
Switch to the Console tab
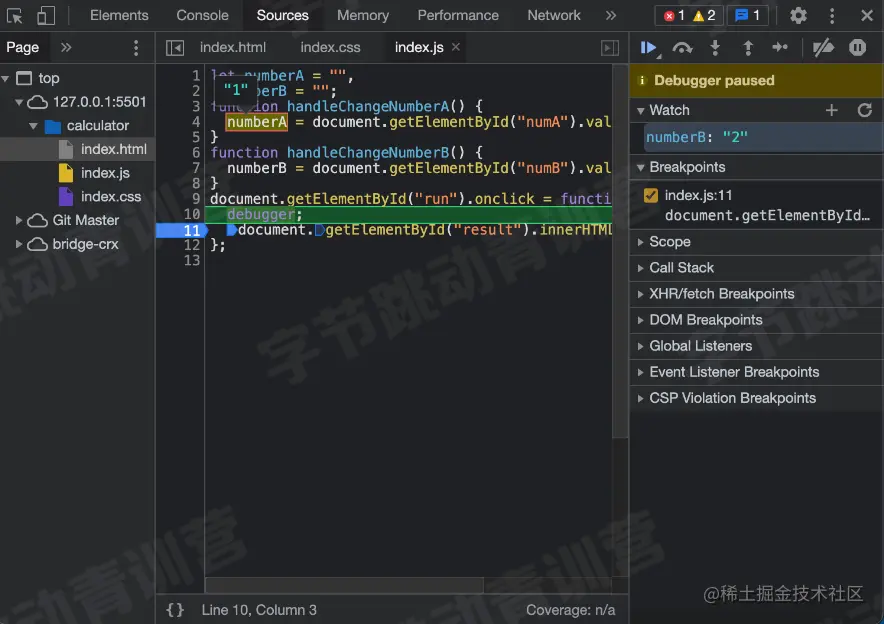(x=202, y=16)
